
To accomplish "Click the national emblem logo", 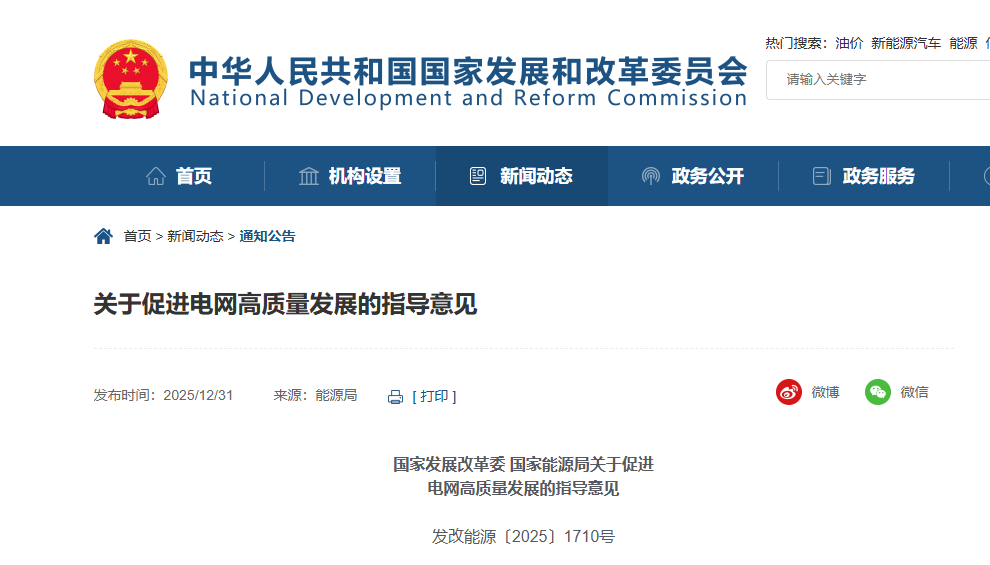I will [131, 78].
